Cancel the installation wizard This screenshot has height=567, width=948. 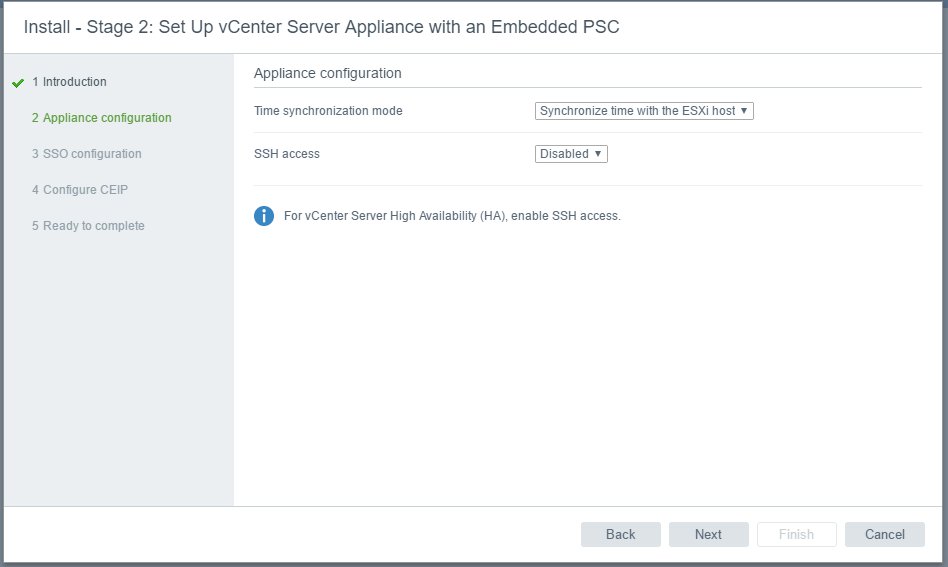coord(885,534)
